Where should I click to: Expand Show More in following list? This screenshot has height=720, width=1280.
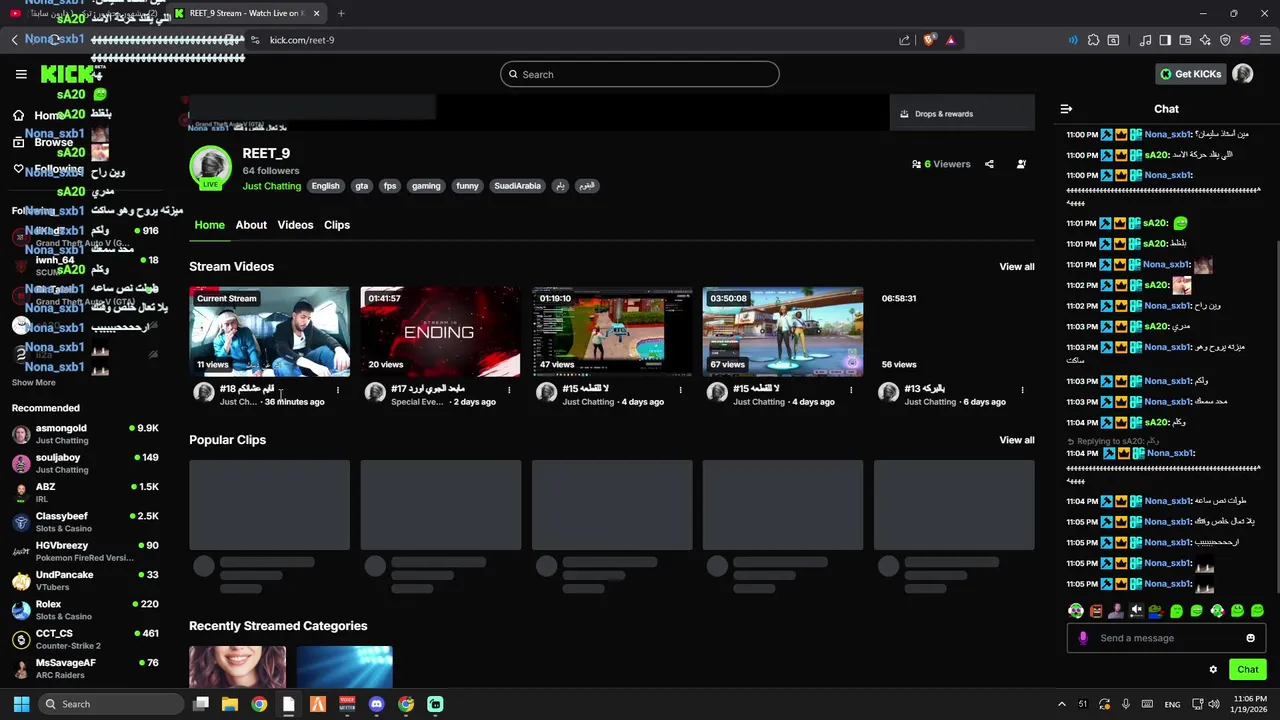[34, 382]
